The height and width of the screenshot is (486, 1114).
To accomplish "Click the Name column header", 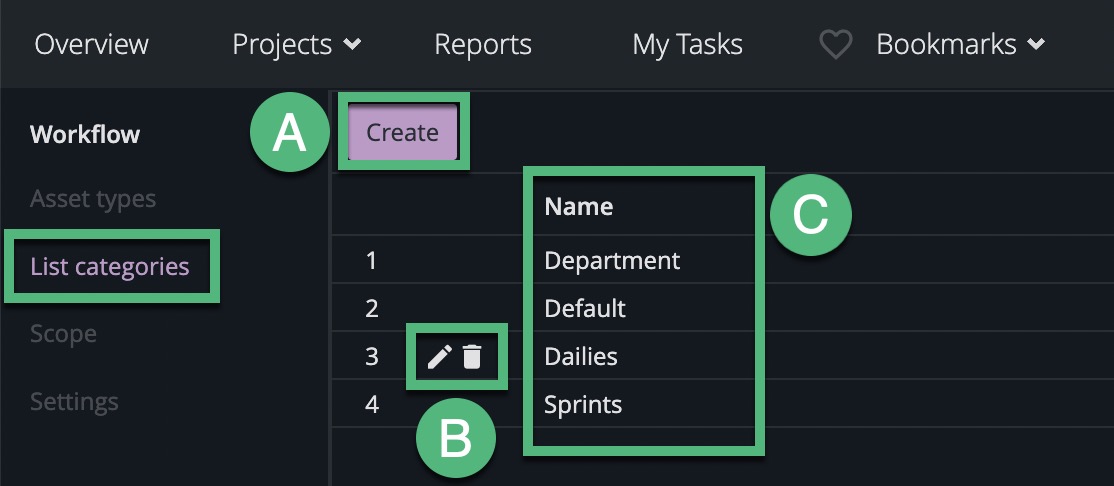I will pos(578,207).
